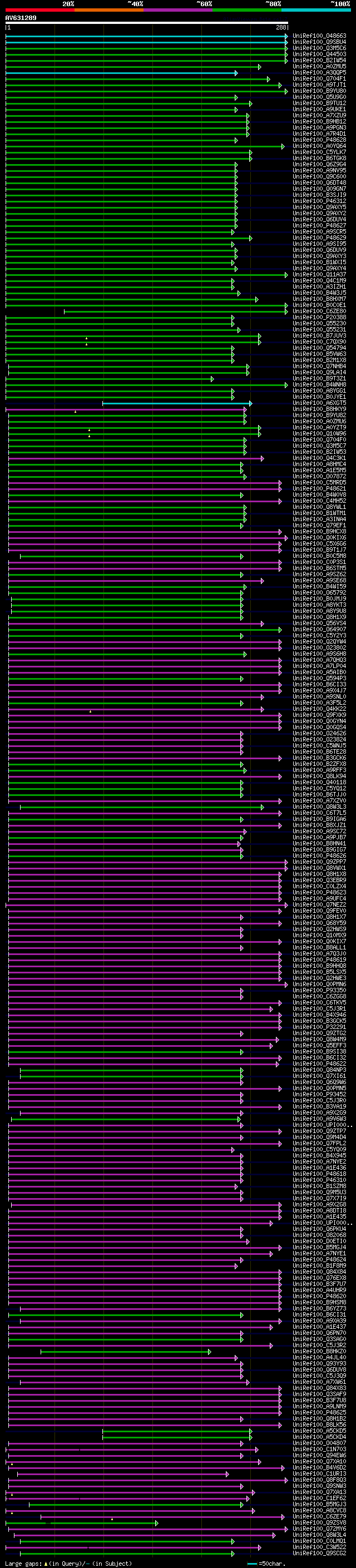Click the UniRef100_Q9ZSV8 label

[x=319, y=1522]
